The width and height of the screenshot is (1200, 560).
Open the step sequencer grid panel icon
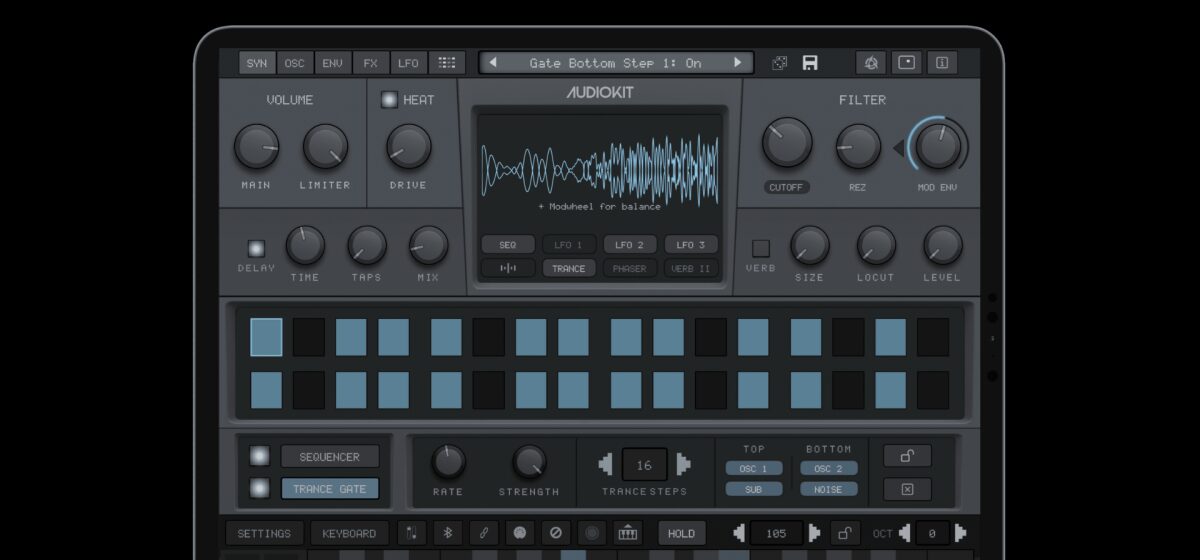pos(447,63)
